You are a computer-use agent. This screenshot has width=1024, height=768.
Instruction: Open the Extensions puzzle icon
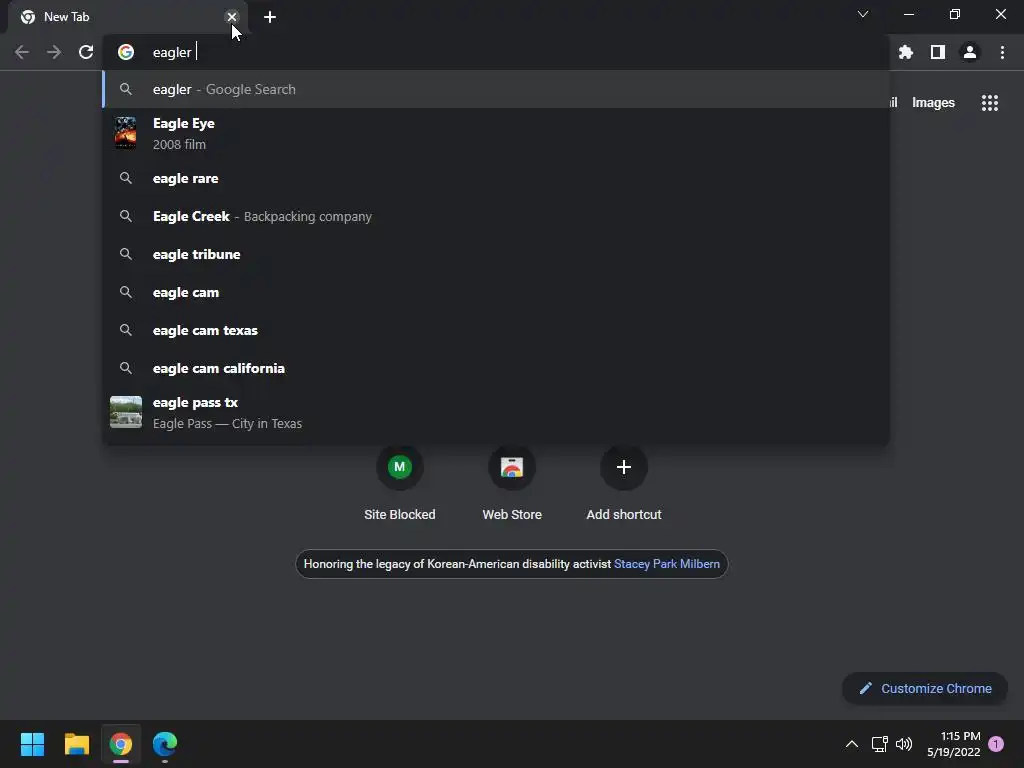(905, 52)
